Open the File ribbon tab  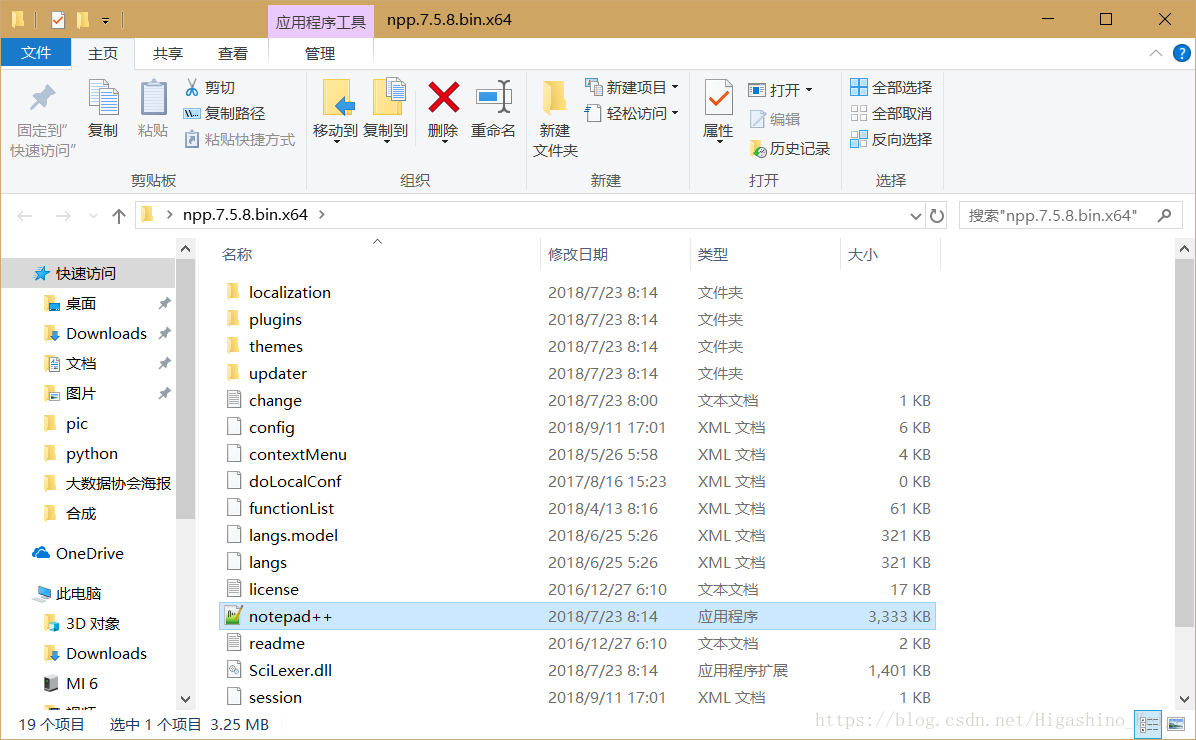36,53
